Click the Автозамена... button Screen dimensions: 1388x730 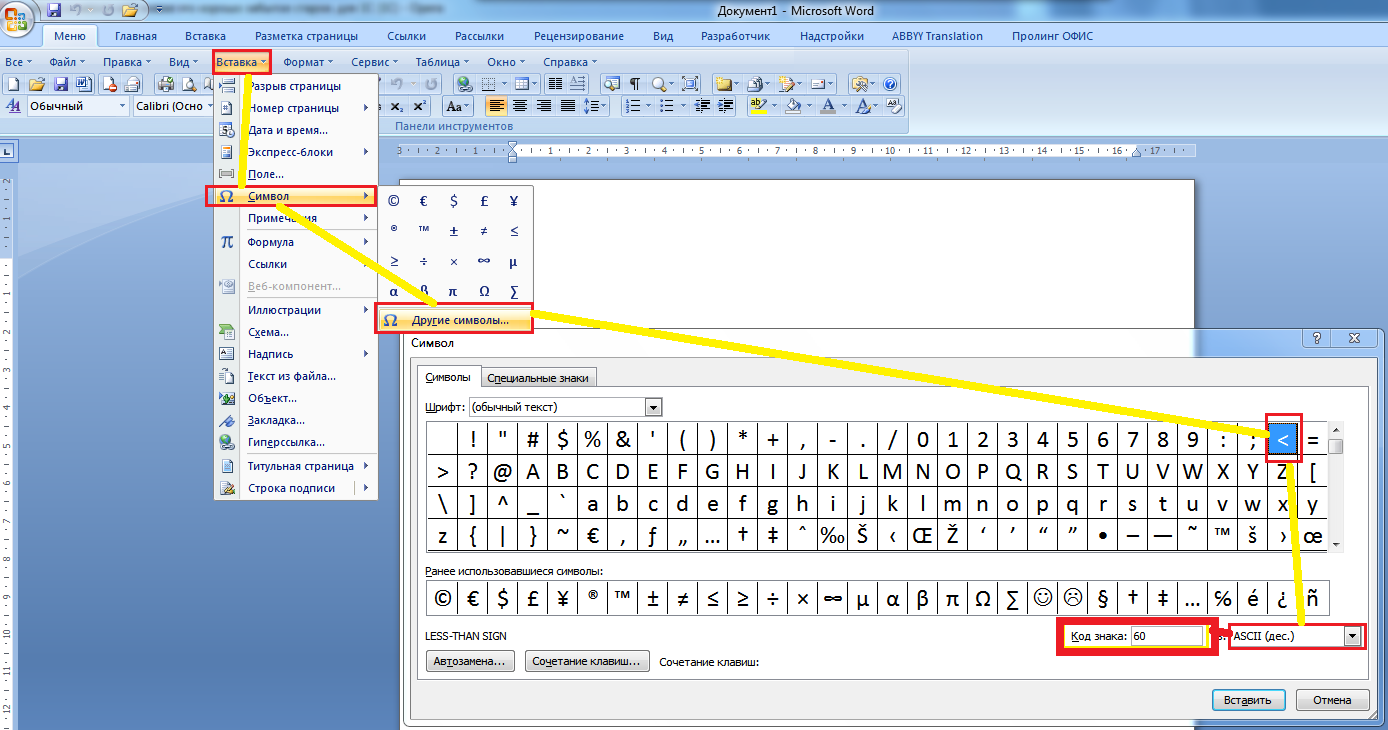(470, 662)
